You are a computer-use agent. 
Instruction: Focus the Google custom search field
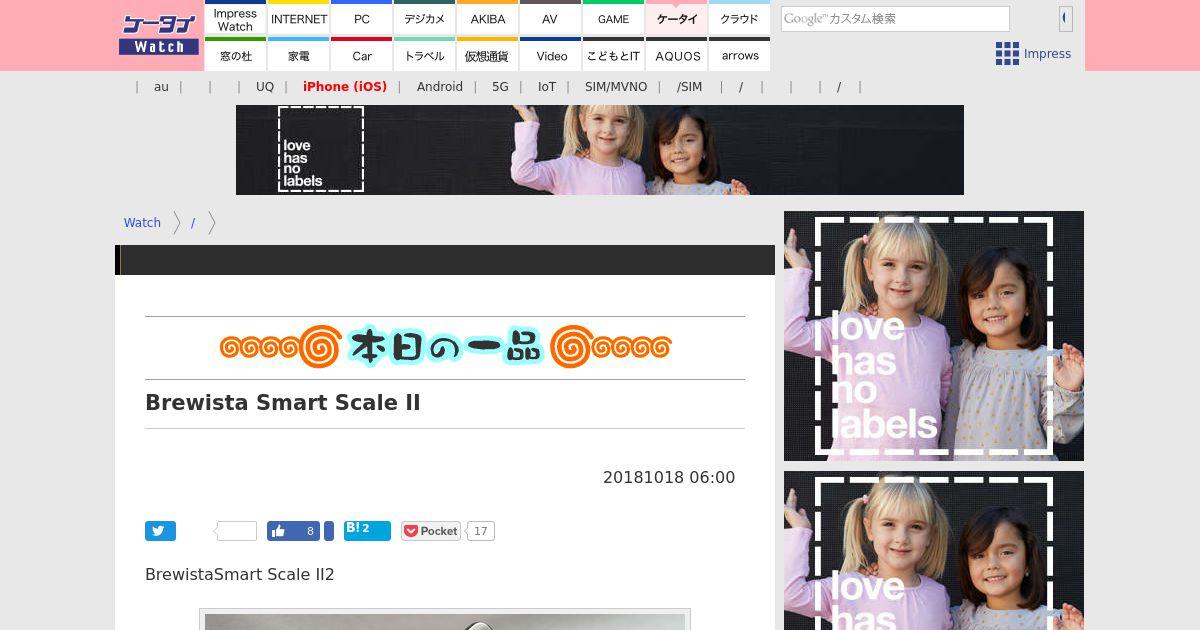pyautogui.click(x=895, y=19)
